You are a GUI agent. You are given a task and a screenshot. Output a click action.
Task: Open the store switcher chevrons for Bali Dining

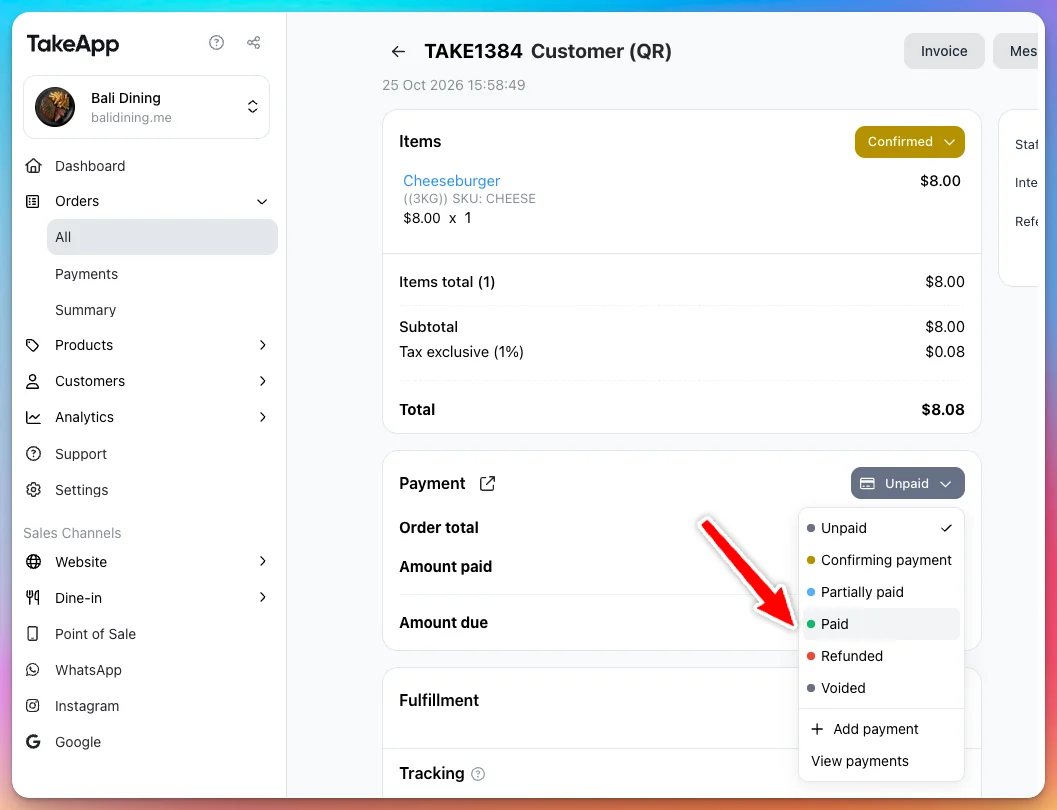click(252, 106)
